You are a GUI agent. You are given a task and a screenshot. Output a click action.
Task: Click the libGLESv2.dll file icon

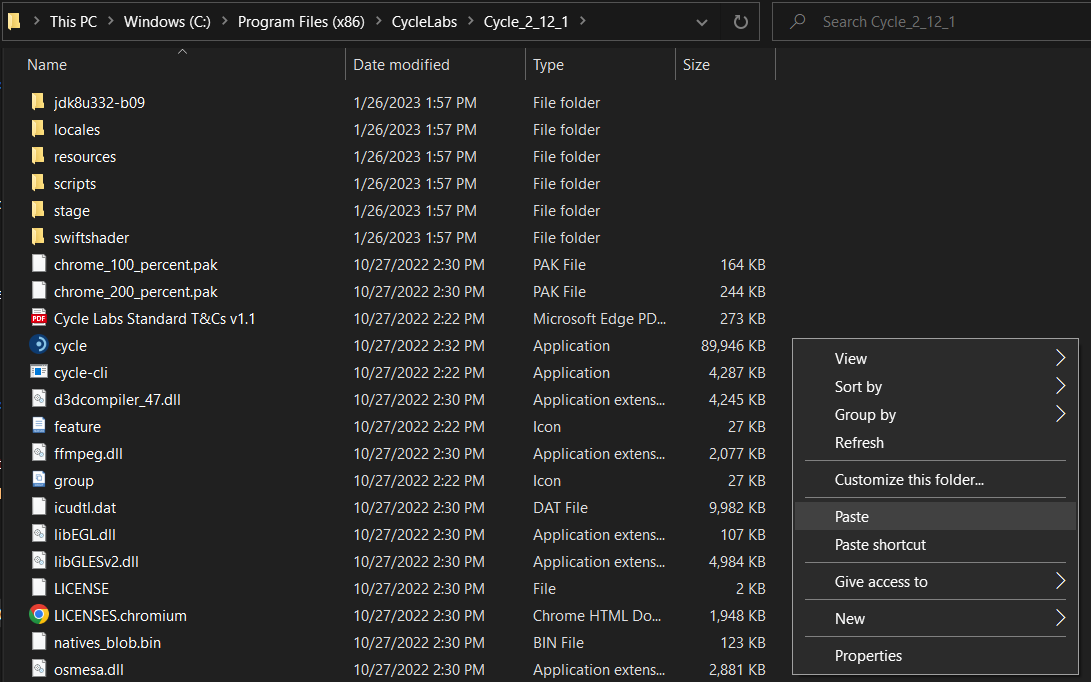pos(39,561)
